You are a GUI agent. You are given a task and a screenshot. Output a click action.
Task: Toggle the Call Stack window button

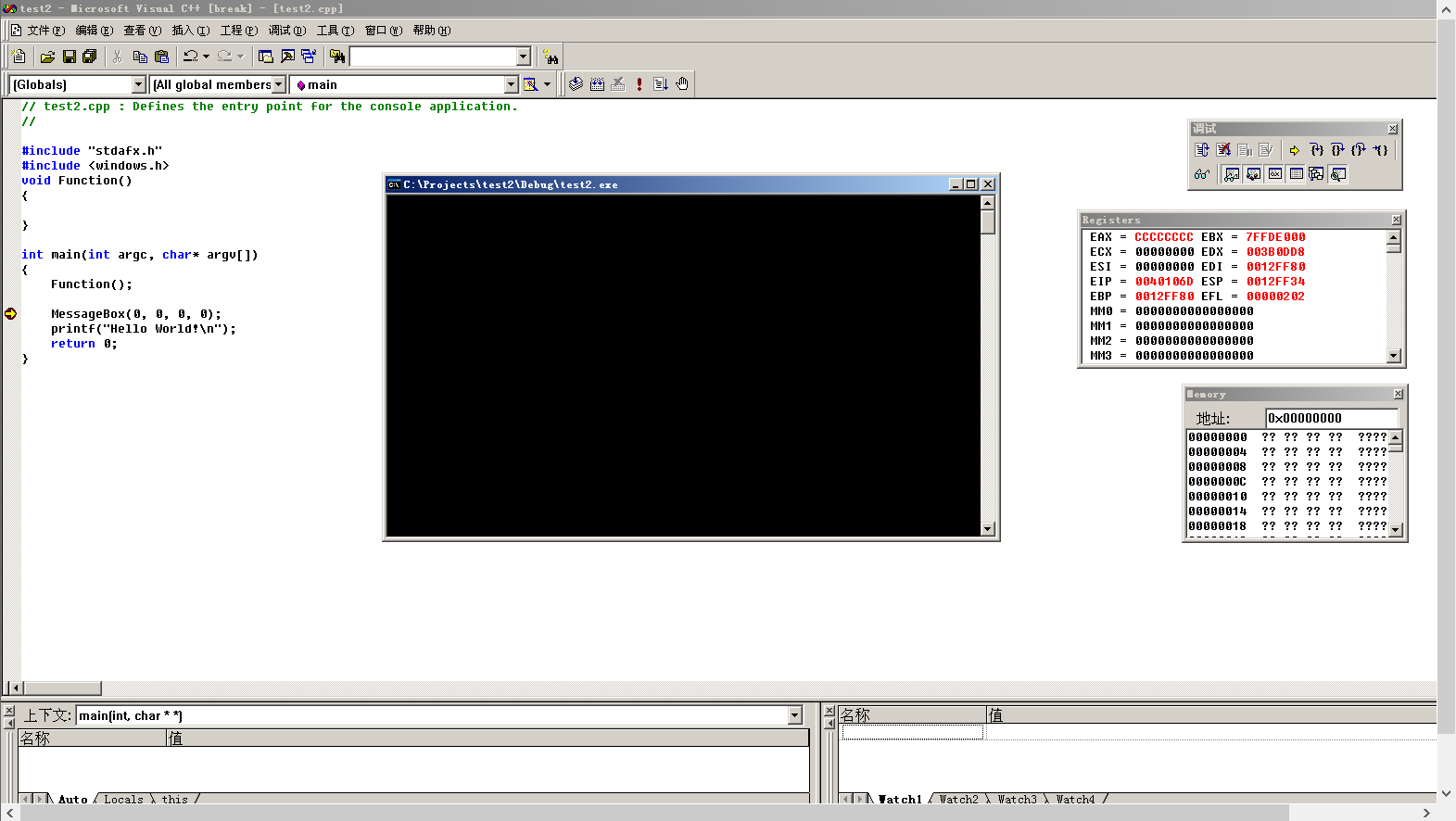click(1317, 173)
